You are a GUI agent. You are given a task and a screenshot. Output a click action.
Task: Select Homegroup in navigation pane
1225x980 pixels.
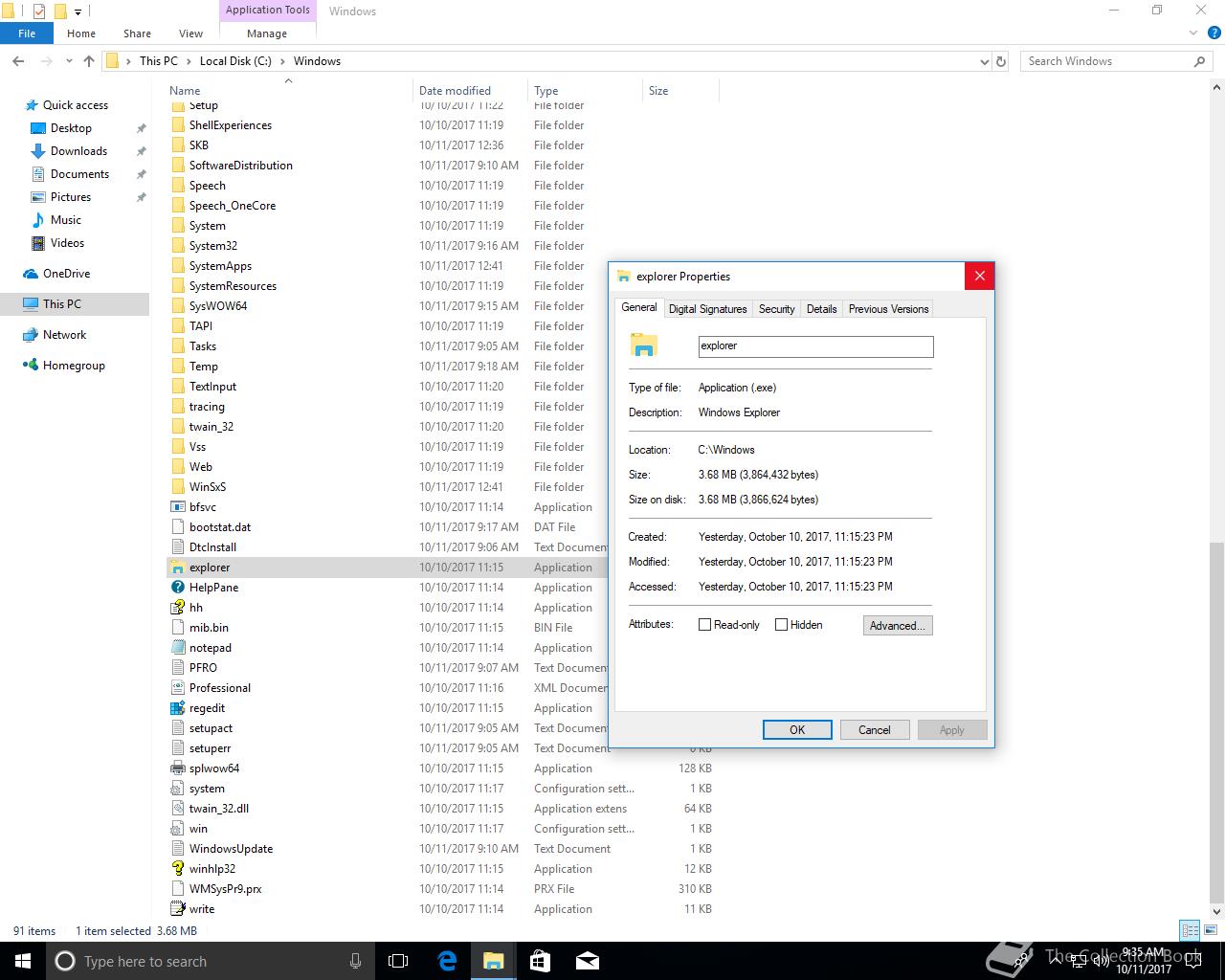[x=74, y=366]
